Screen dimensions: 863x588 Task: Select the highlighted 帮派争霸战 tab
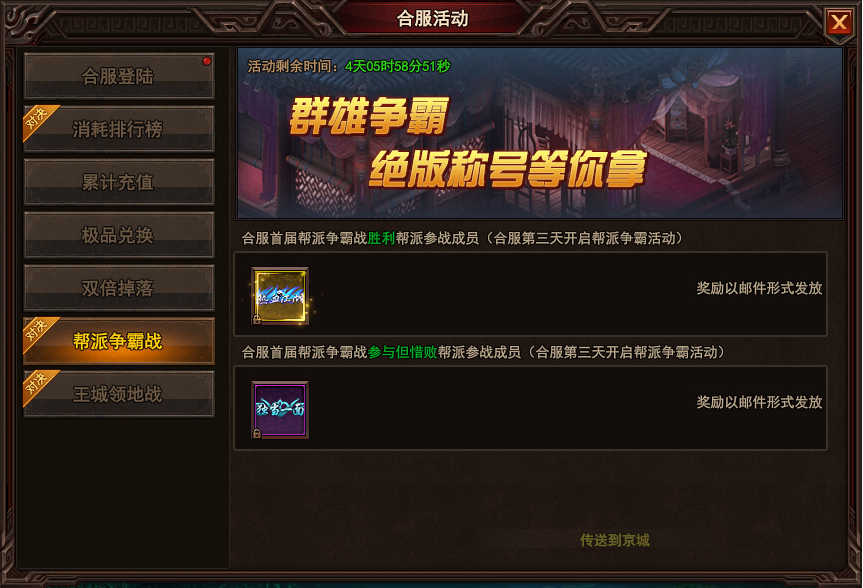(118, 341)
